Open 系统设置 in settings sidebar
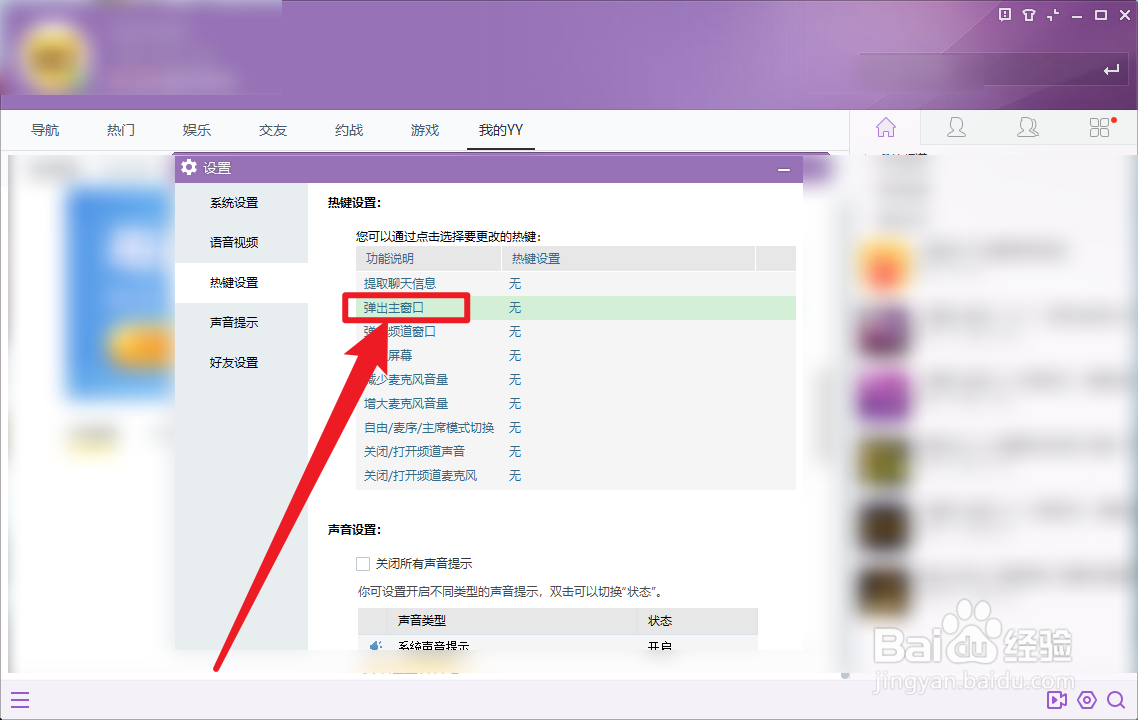 (234, 202)
